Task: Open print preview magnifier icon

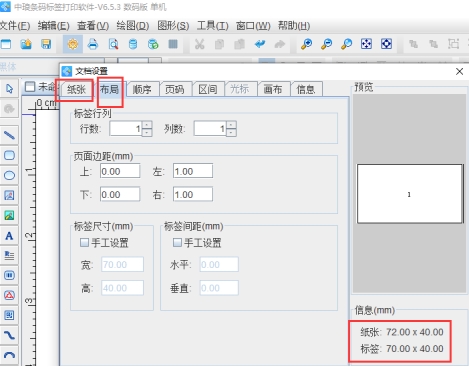Action: coord(113,44)
